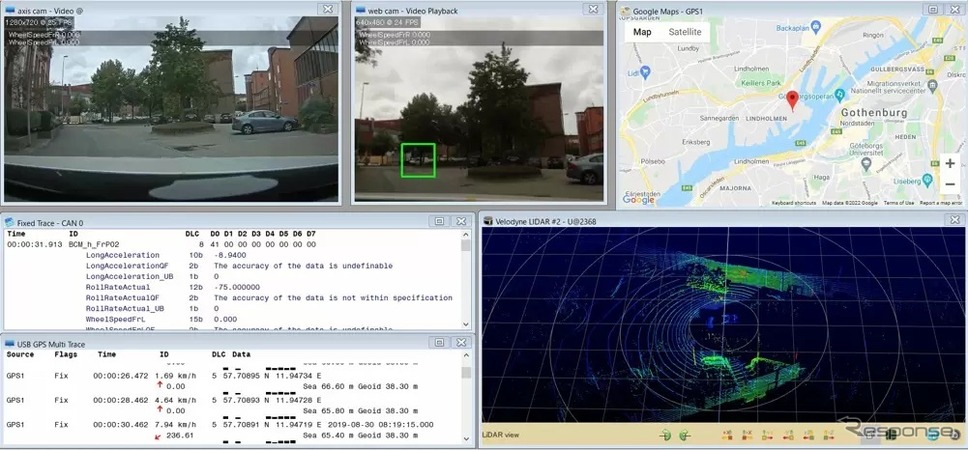968x450 pixels.
Task: Click the 236.61 heading value
Action: [180, 435]
